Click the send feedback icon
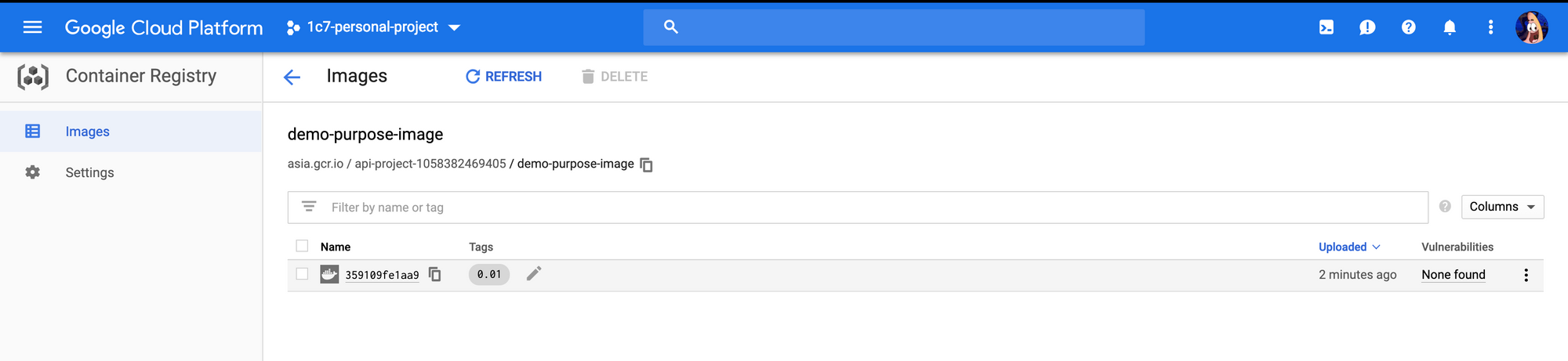This screenshot has height=361, width=1568. [1367, 27]
